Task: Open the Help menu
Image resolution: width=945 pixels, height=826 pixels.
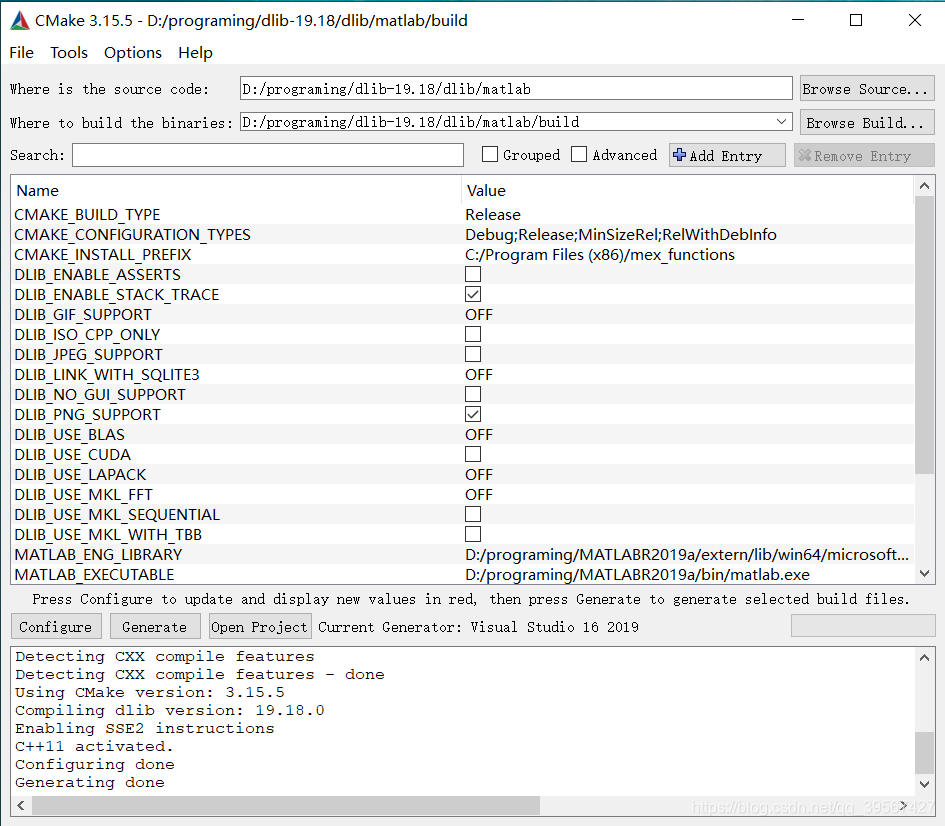Action: tap(195, 53)
